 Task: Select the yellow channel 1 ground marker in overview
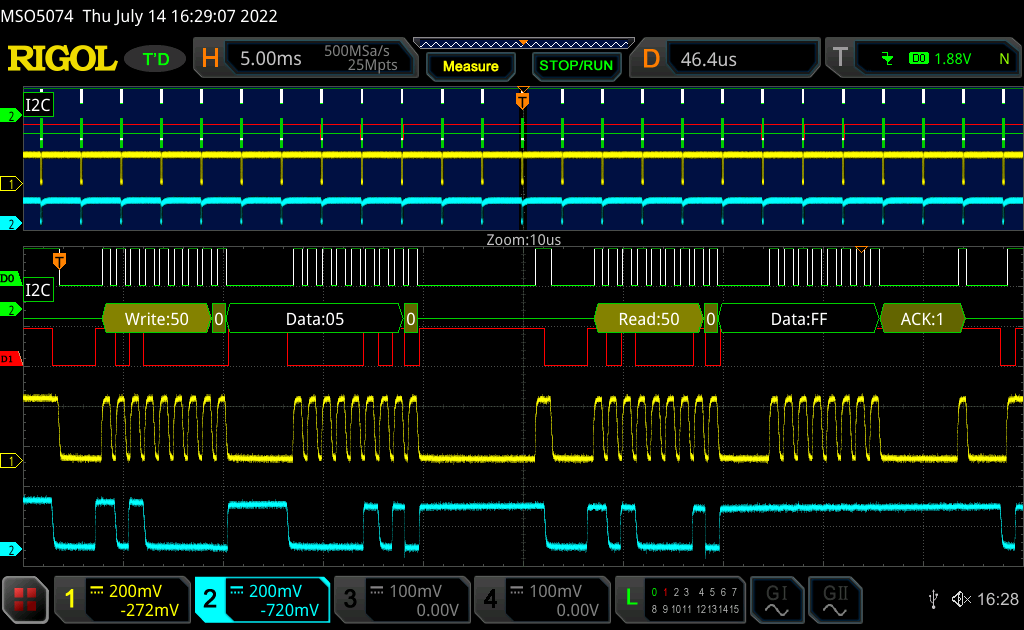tap(11, 184)
